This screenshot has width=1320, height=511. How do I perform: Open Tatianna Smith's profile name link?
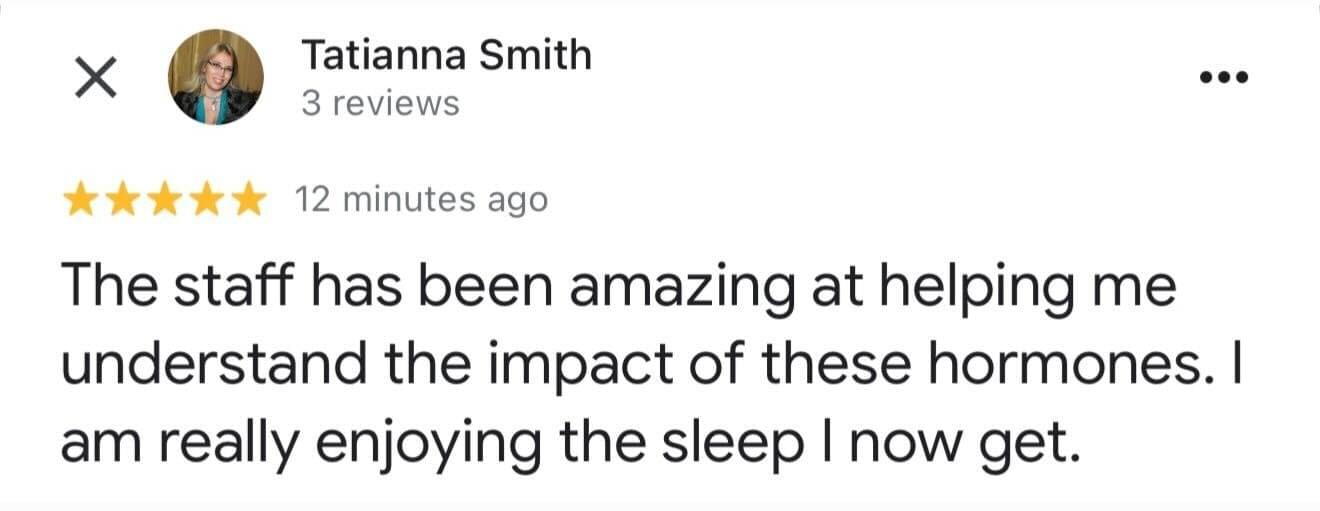coord(446,54)
